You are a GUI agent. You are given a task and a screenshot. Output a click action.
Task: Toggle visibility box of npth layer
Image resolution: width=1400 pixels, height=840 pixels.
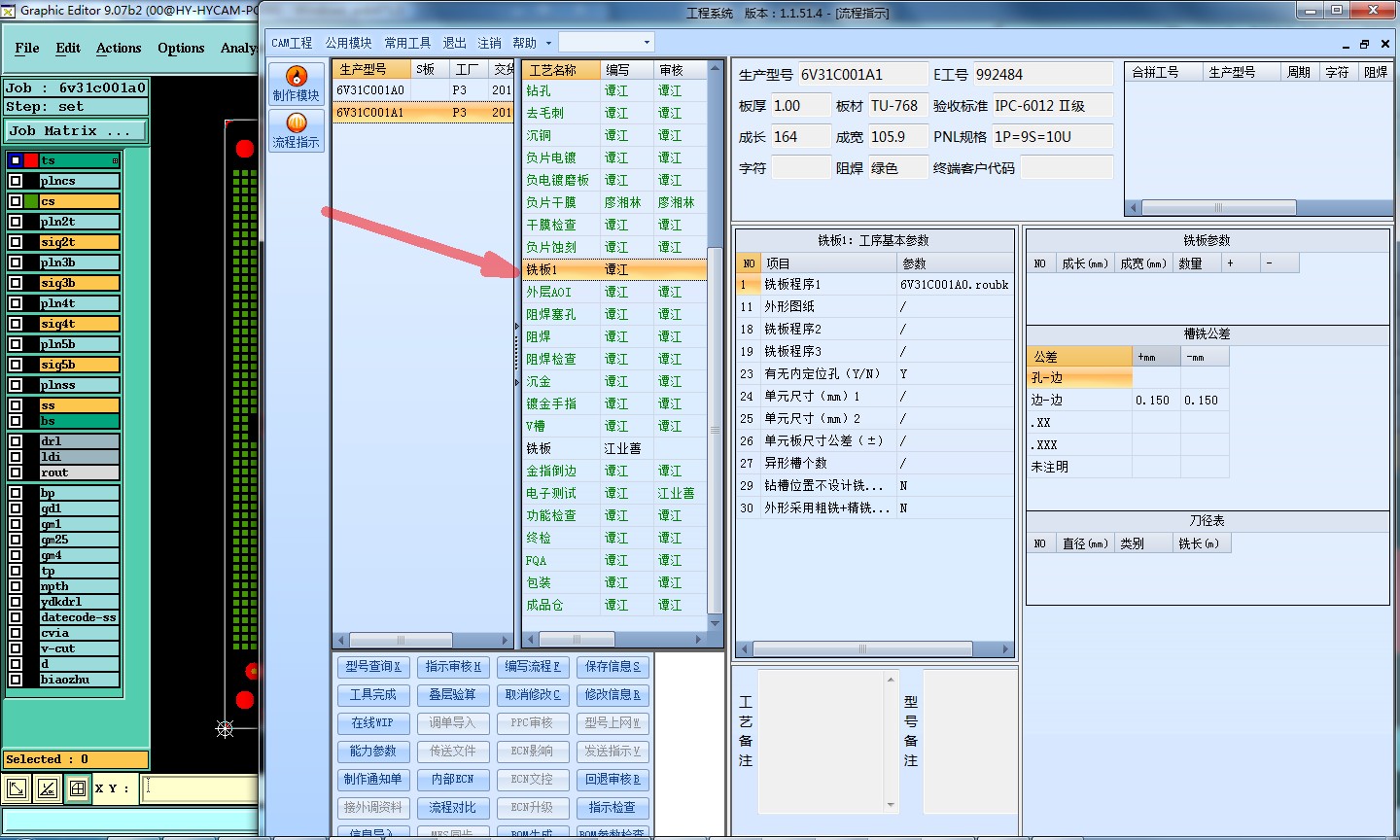click(16, 586)
